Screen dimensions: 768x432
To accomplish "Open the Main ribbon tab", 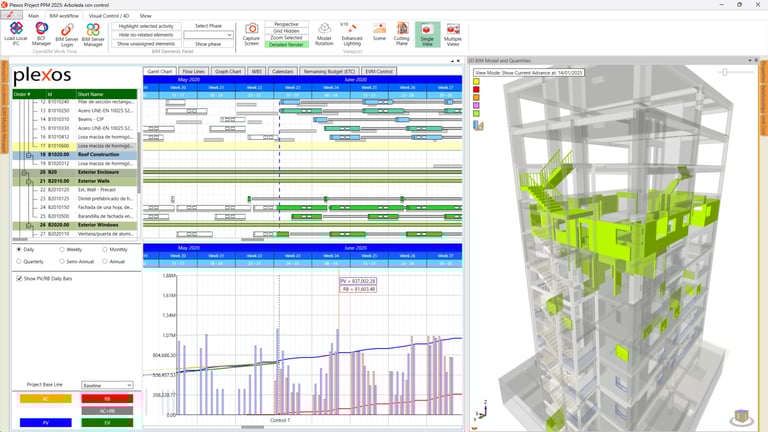I will click(33, 16).
